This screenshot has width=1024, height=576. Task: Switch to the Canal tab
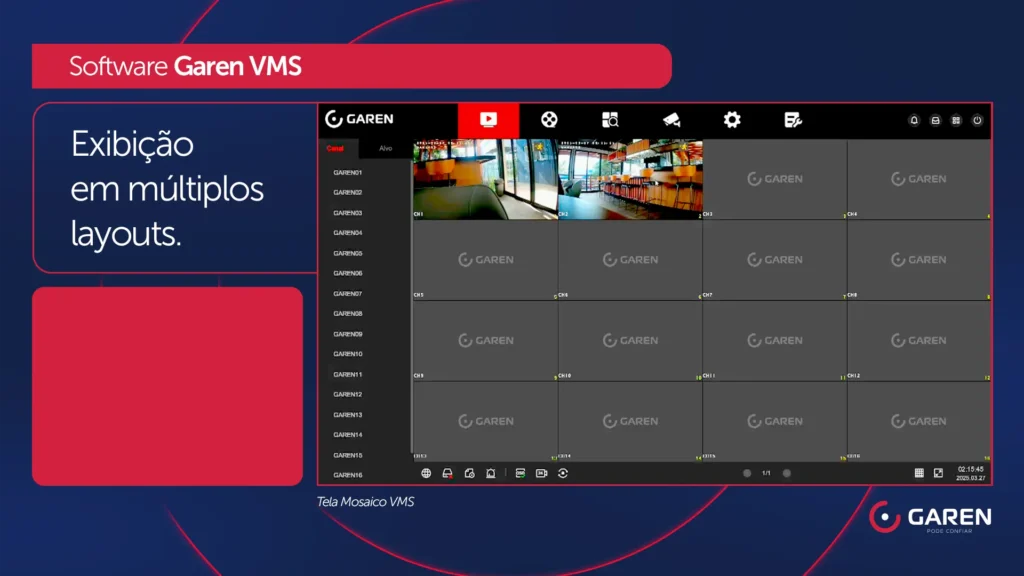335,149
